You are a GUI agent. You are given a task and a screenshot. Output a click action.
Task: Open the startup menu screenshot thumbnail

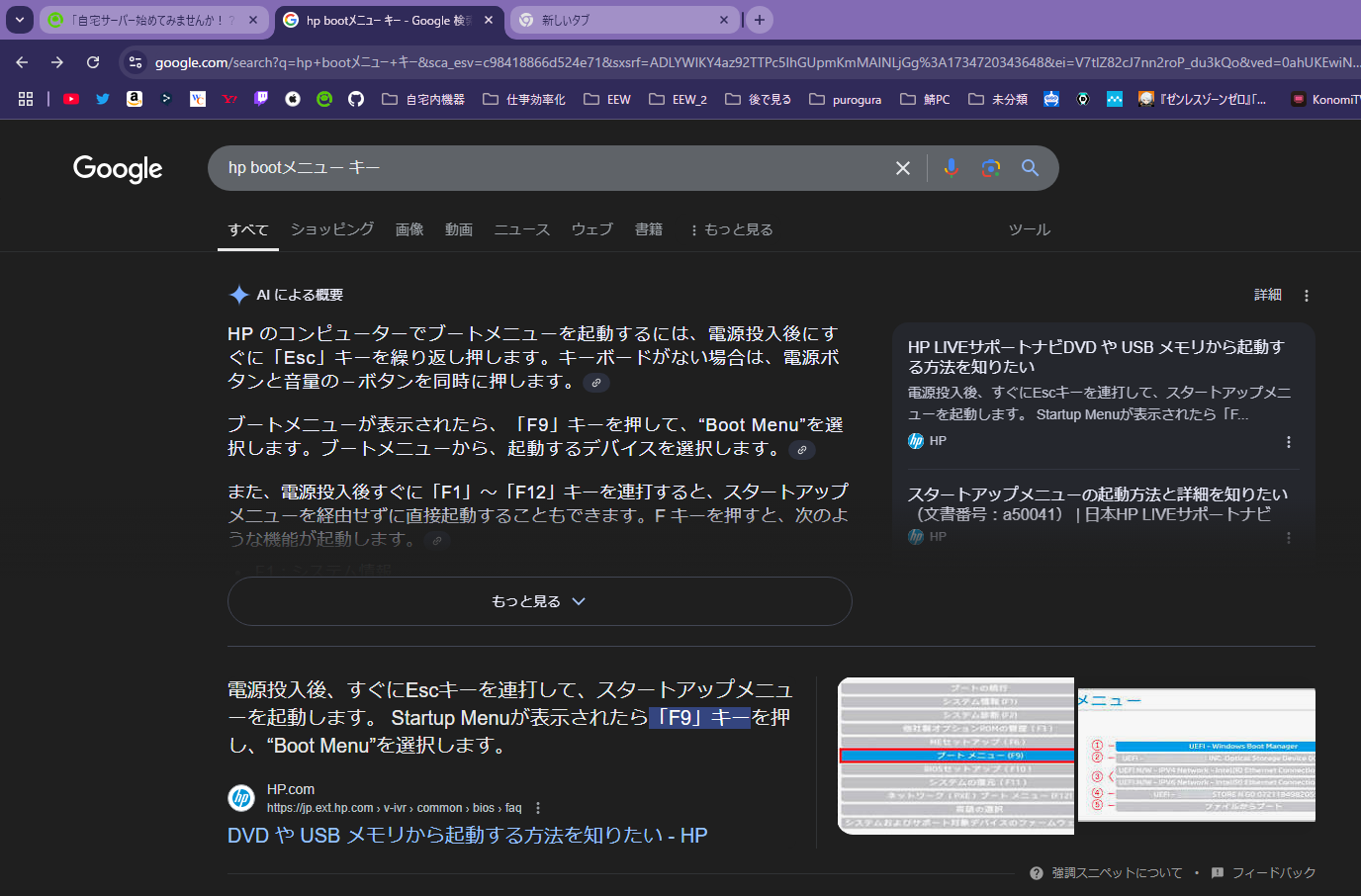tap(955, 756)
